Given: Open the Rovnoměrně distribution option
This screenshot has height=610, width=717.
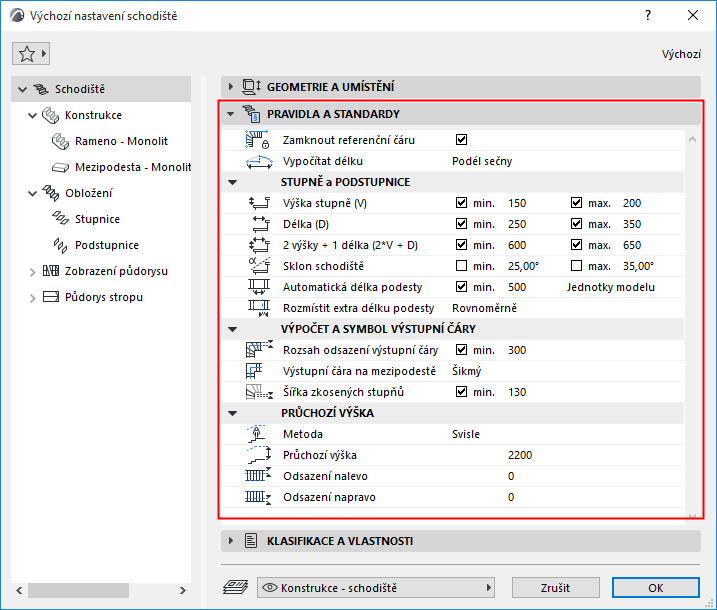Looking at the screenshot, I should click(484, 308).
